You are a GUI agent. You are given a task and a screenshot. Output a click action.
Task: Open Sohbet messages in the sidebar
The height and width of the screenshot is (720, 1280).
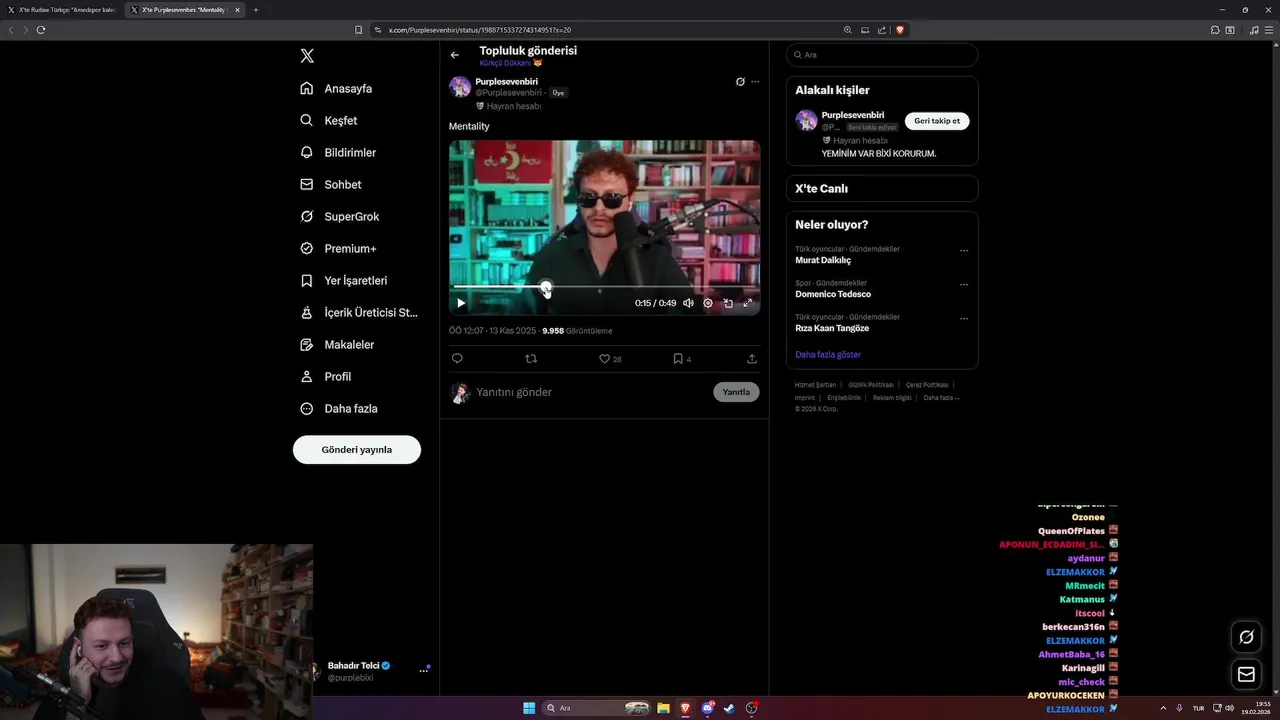[x=331, y=184]
